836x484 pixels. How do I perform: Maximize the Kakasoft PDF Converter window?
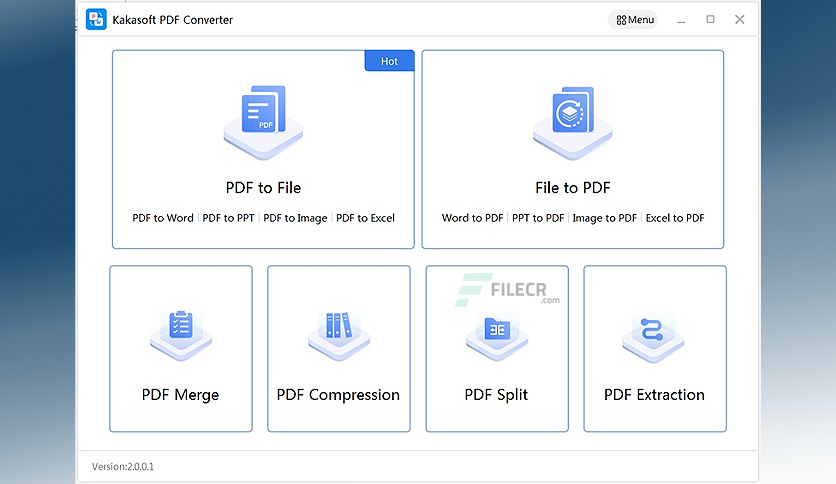(710, 19)
